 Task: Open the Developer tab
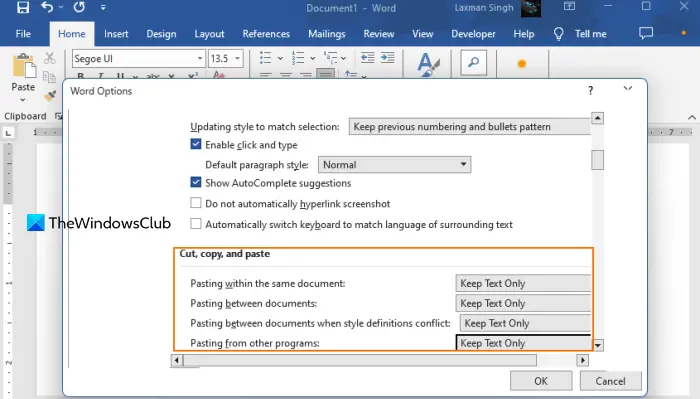(473, 34)
